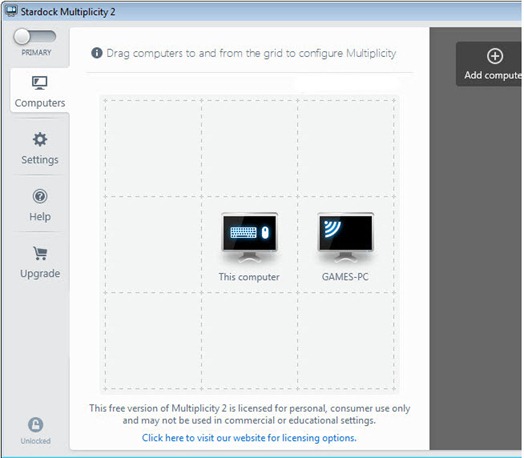The height and width of the screenshot is (458, 524).
Task: Click the info icon beside drag instructions
Action: (x=97, y=53)
